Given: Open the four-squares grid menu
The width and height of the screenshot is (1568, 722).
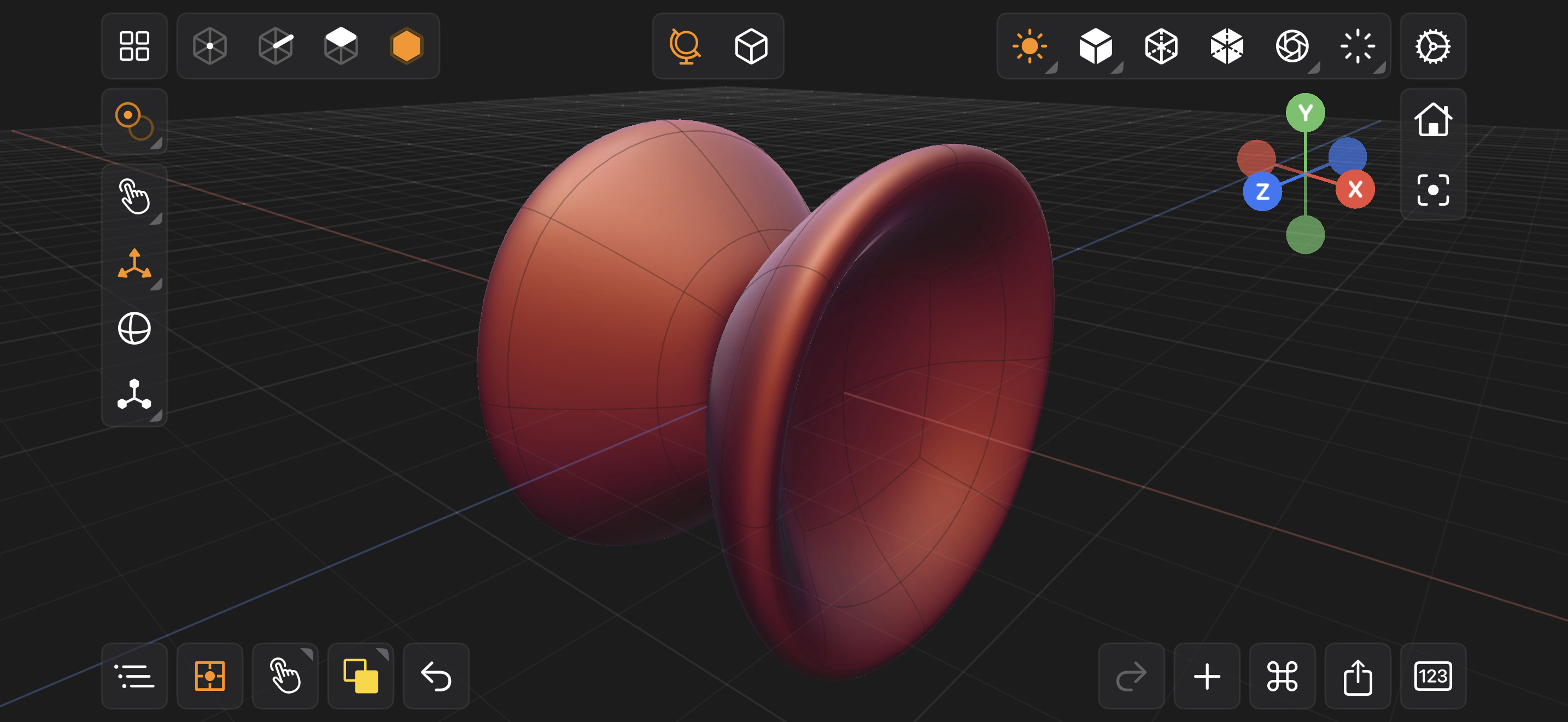Looking at the screenshot, I should pyautogui.click(x=134, y=46).
